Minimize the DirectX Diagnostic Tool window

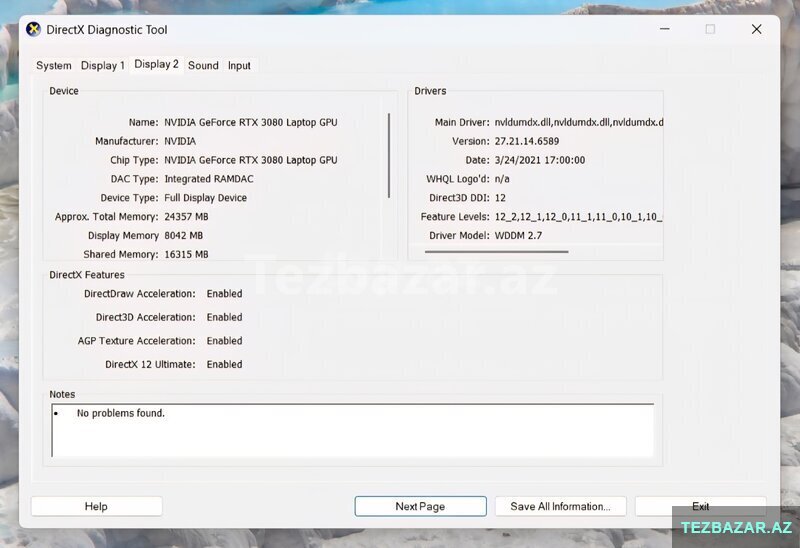(x=663, y=30)
